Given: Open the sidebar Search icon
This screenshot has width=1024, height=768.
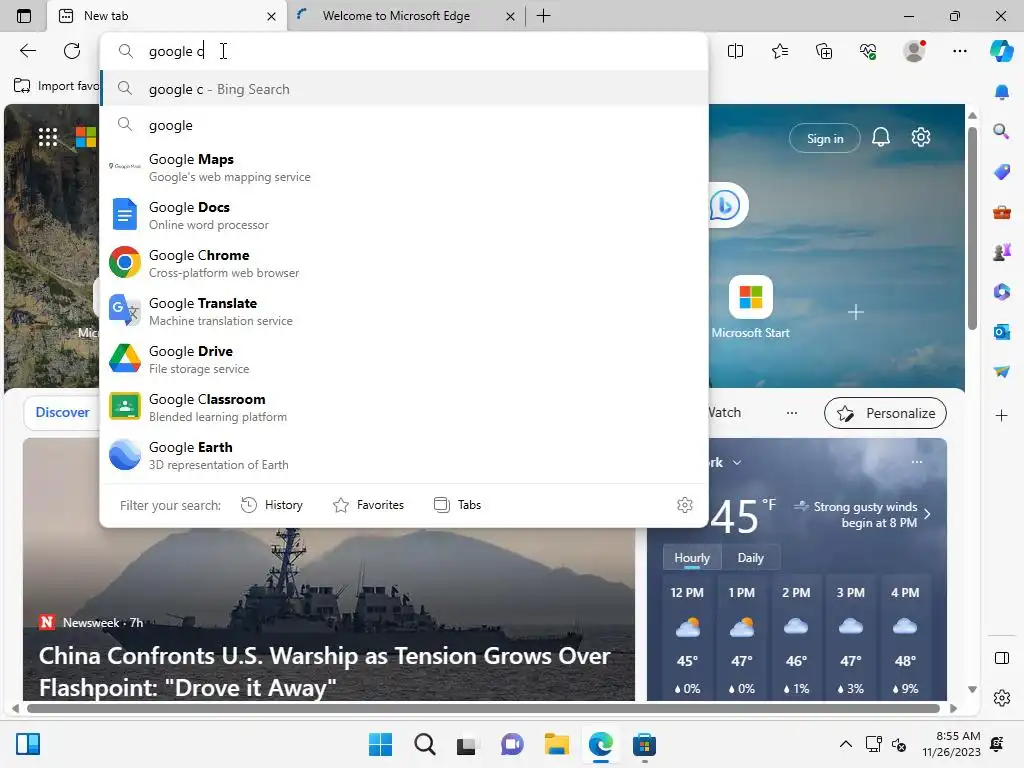Looking at the screenshot, I should pos(1002,132).
